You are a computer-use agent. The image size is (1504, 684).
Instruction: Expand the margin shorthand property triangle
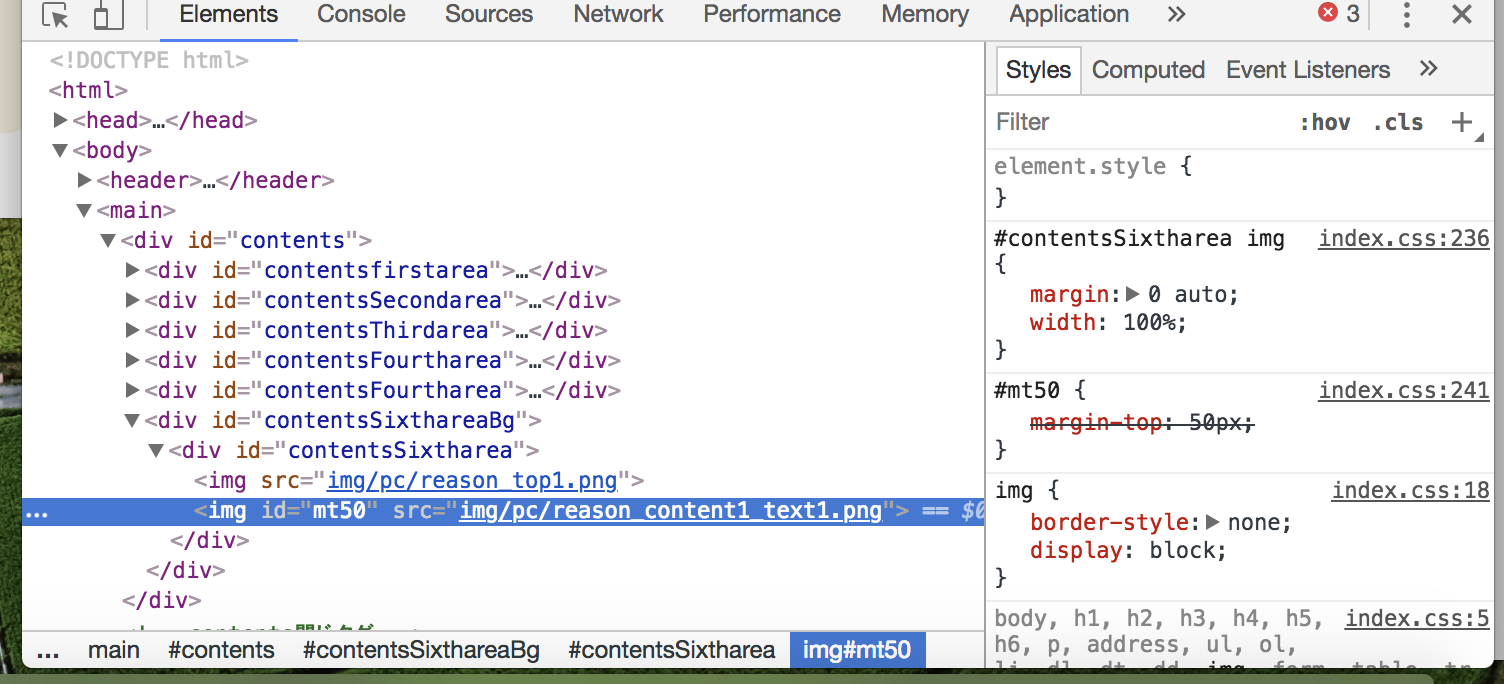pyautogui.click(x=1132, y=295)
